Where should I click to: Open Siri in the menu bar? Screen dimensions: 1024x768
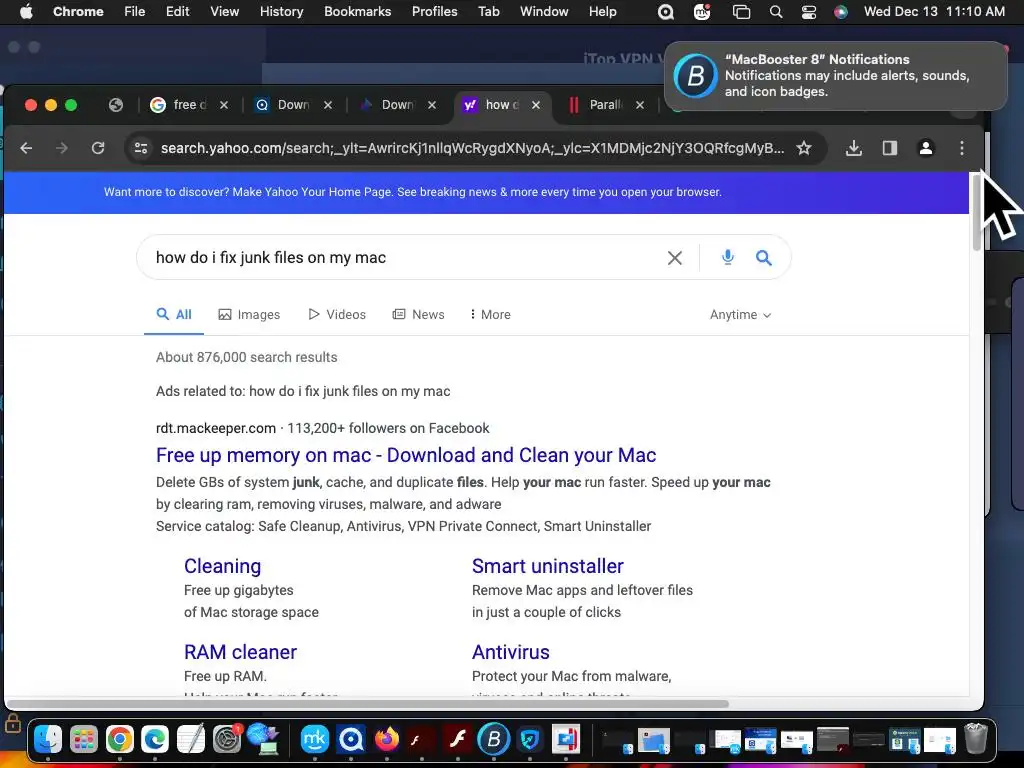pyautogui.click(x=840, y=12)
